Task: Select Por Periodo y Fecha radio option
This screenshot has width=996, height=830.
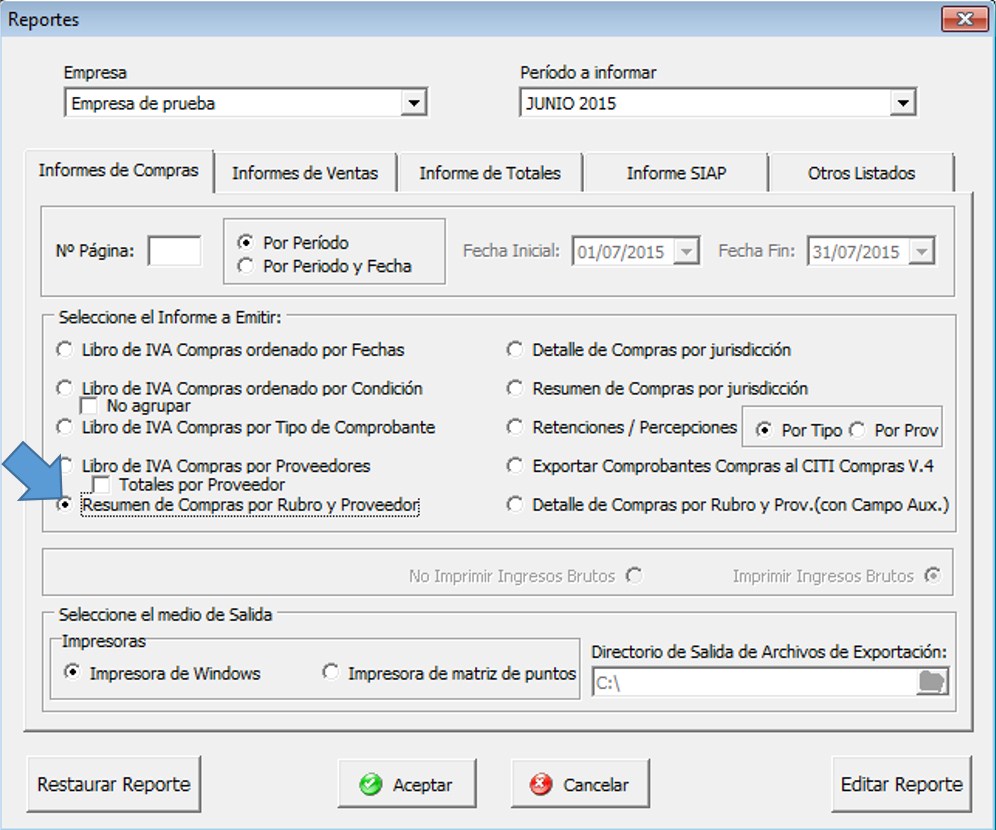Action: pos(244,266)
